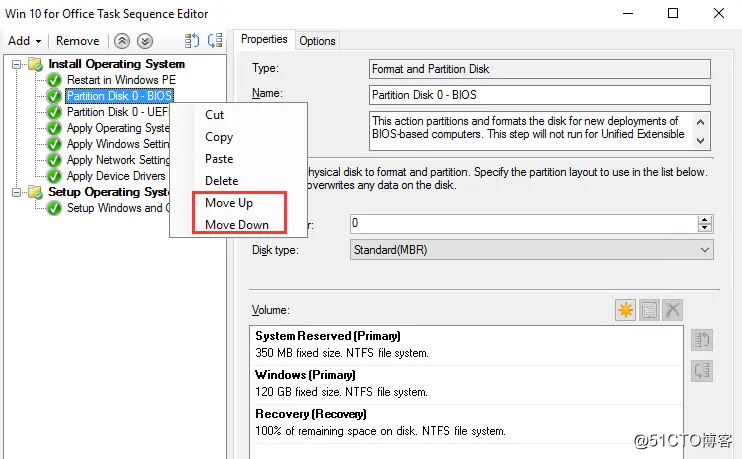Select Partition Disk 0 - UEFI step

click(117, 112)
